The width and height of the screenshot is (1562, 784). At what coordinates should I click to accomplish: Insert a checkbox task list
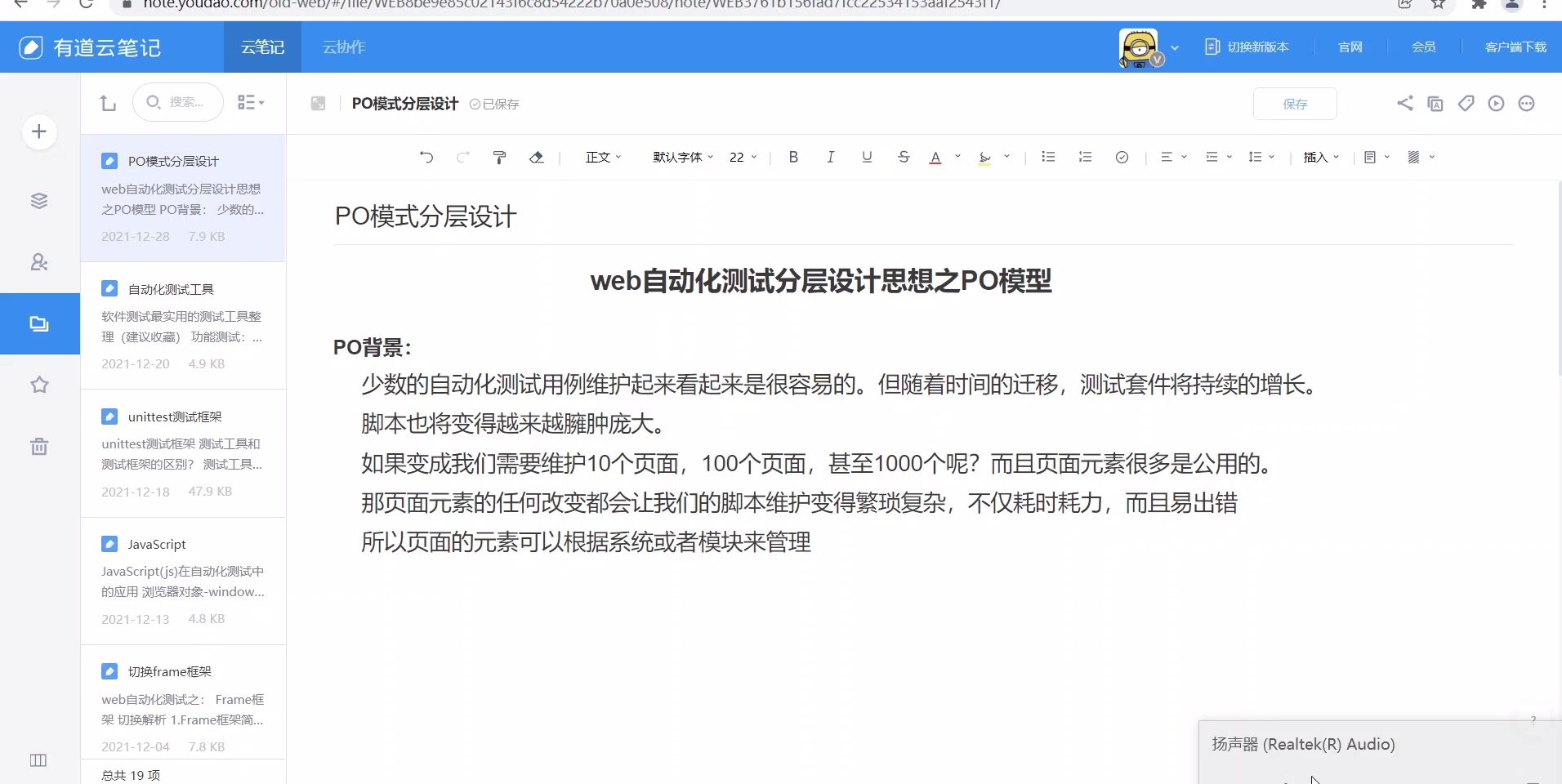pyautogui.click(x=1122, y=158)
